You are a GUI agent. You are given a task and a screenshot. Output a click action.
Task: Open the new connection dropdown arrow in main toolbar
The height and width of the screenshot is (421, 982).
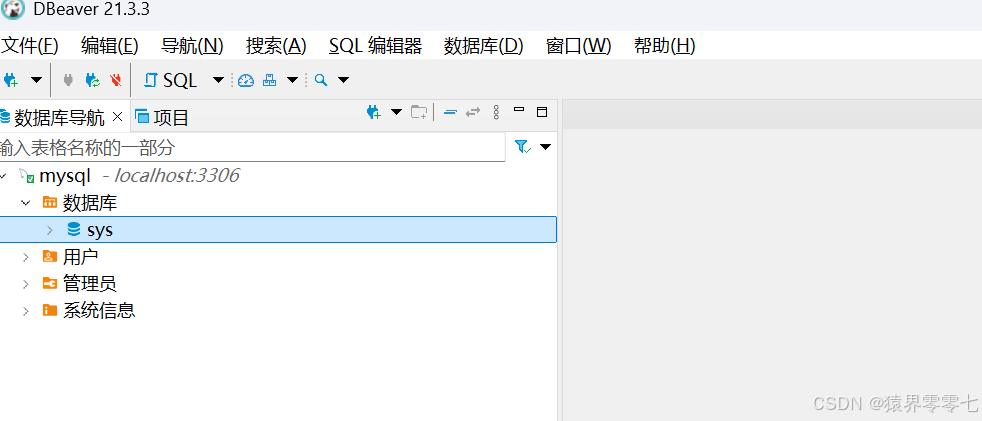coord(36,80)
